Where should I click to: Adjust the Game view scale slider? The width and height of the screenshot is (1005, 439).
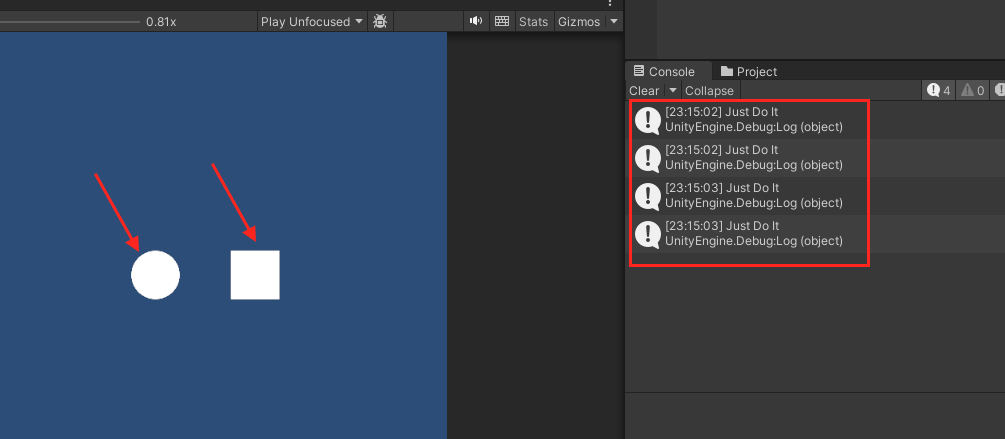(70, 22)
